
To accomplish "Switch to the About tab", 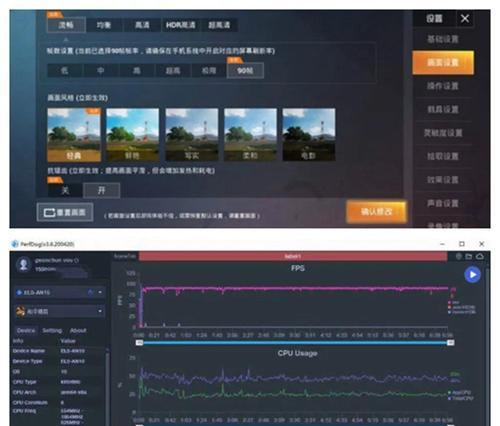I will 78,330.
